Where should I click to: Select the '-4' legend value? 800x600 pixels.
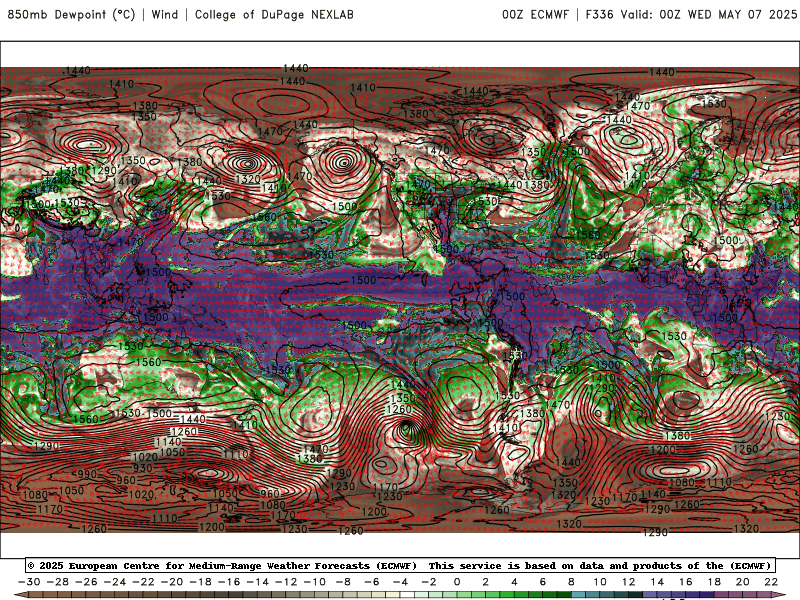[x=401, y=582]
